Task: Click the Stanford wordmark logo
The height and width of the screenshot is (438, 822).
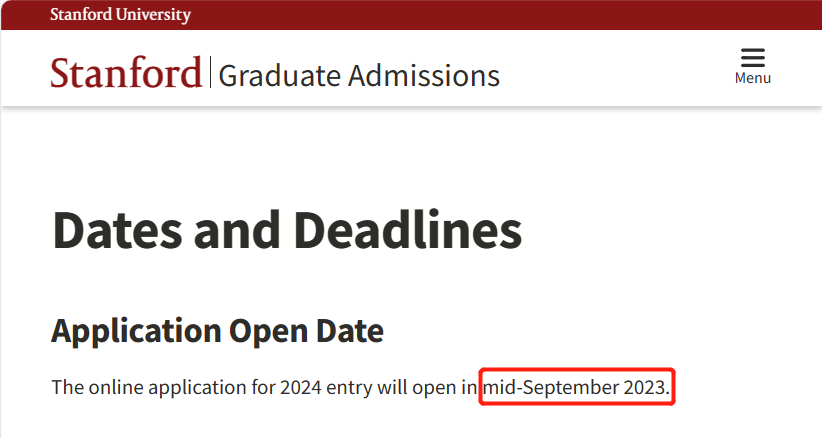Action: tap(126, 72)
